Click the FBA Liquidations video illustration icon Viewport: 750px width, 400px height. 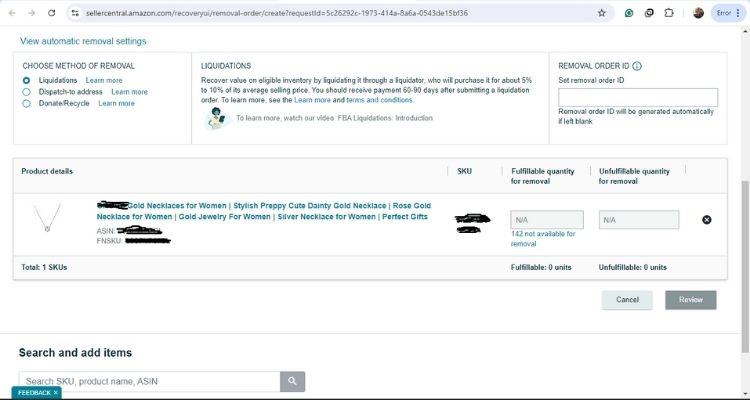point(216,118)
